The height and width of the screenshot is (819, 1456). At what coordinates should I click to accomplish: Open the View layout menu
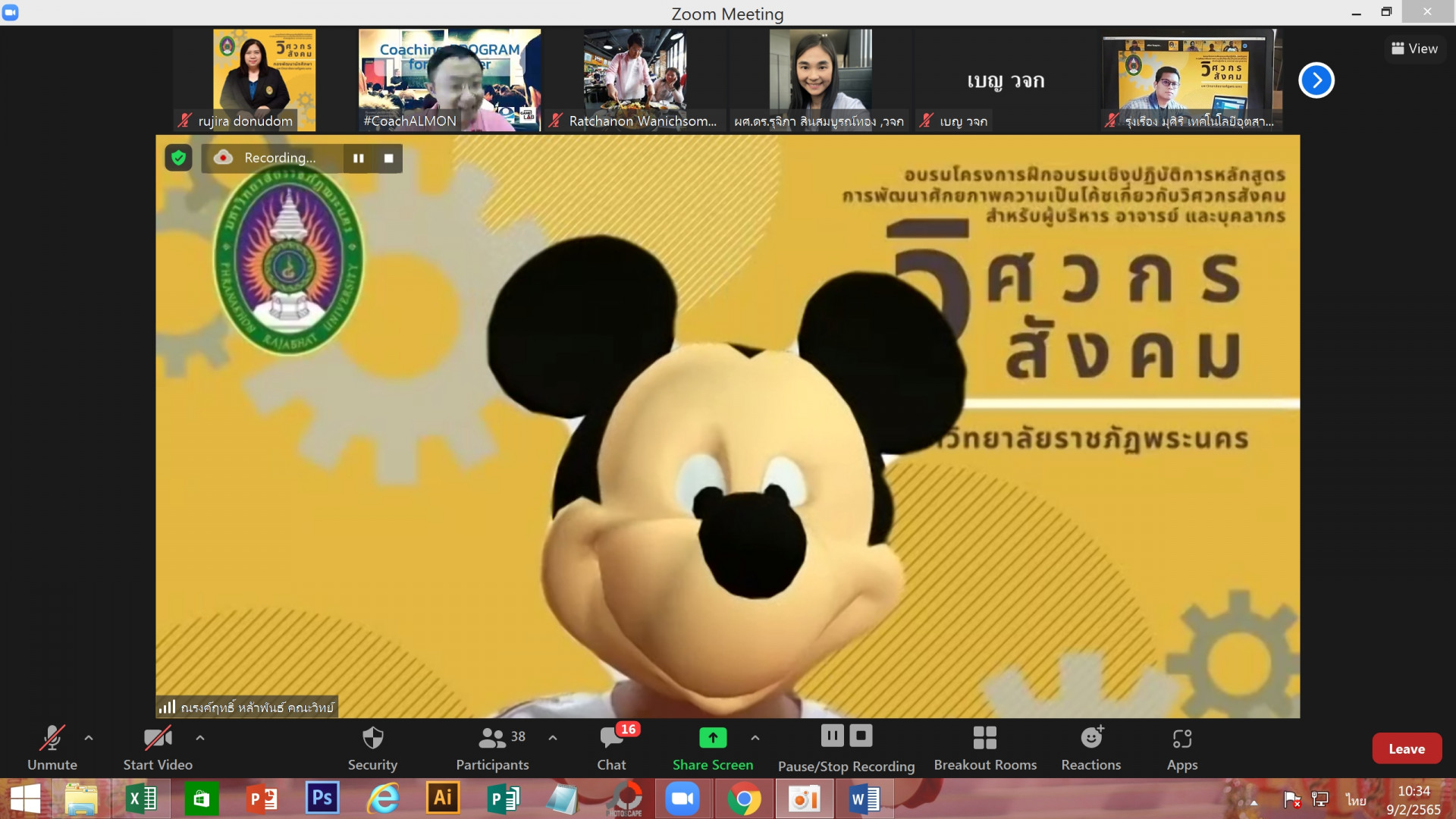(x=1414, y=49)
